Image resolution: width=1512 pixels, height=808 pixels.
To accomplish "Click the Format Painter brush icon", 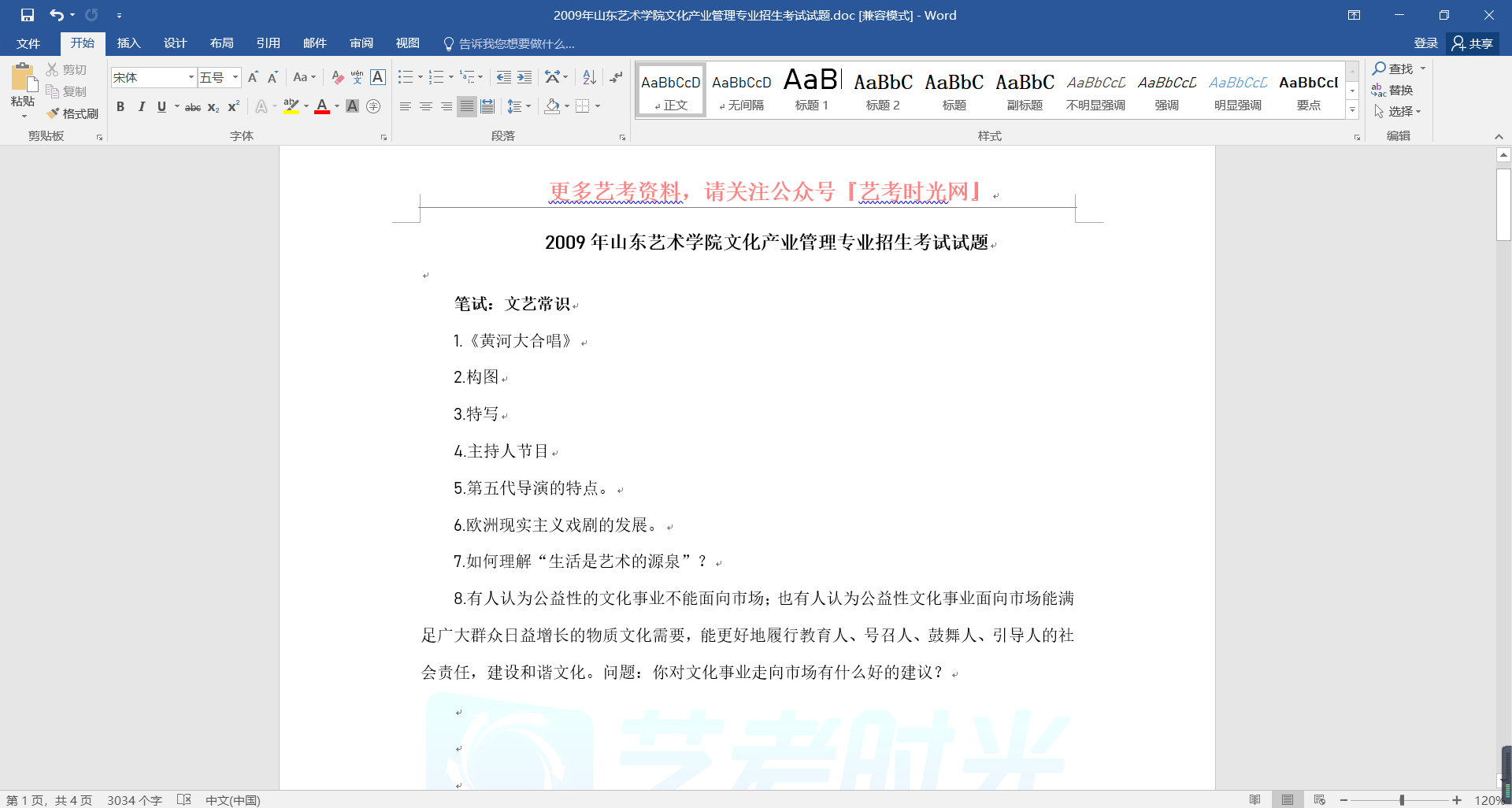I will 54,113.
